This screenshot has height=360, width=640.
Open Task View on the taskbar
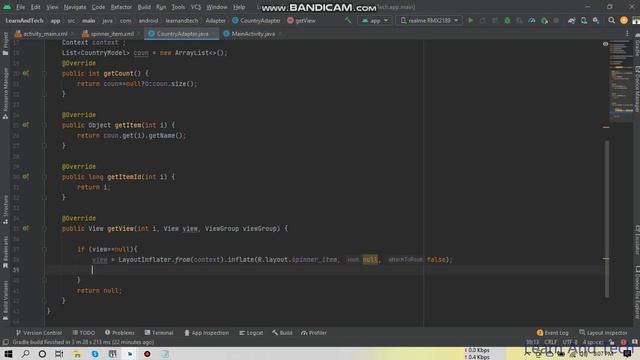coord(59,353)
